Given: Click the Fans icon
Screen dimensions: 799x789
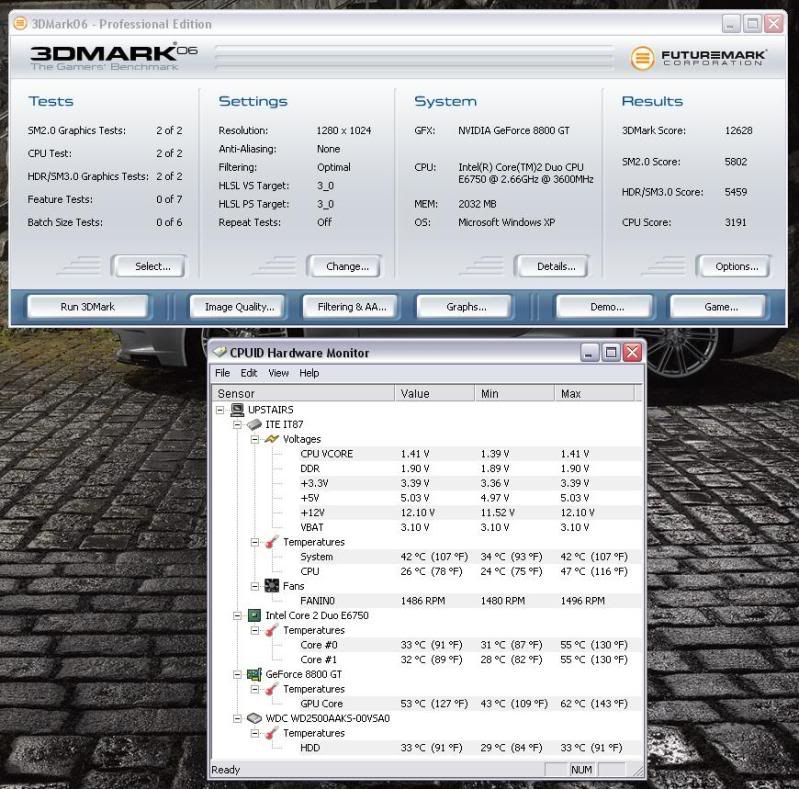Looking at the screenshot, I should pos(272,586).
